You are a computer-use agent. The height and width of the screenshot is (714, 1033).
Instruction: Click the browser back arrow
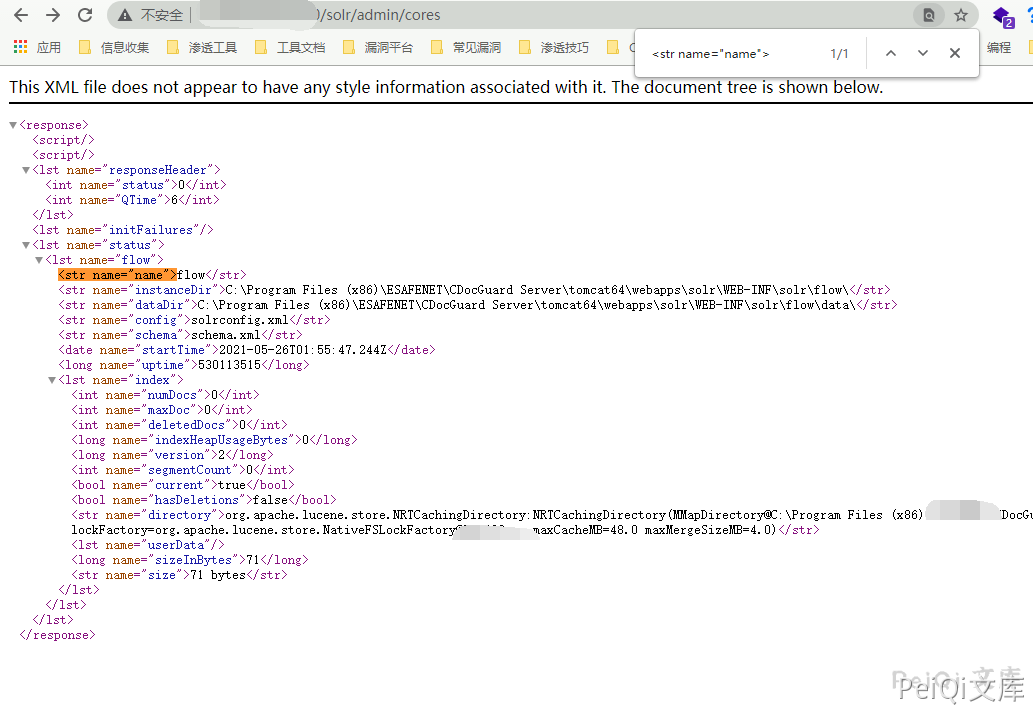pyautogui.click(x=21, y=15)
